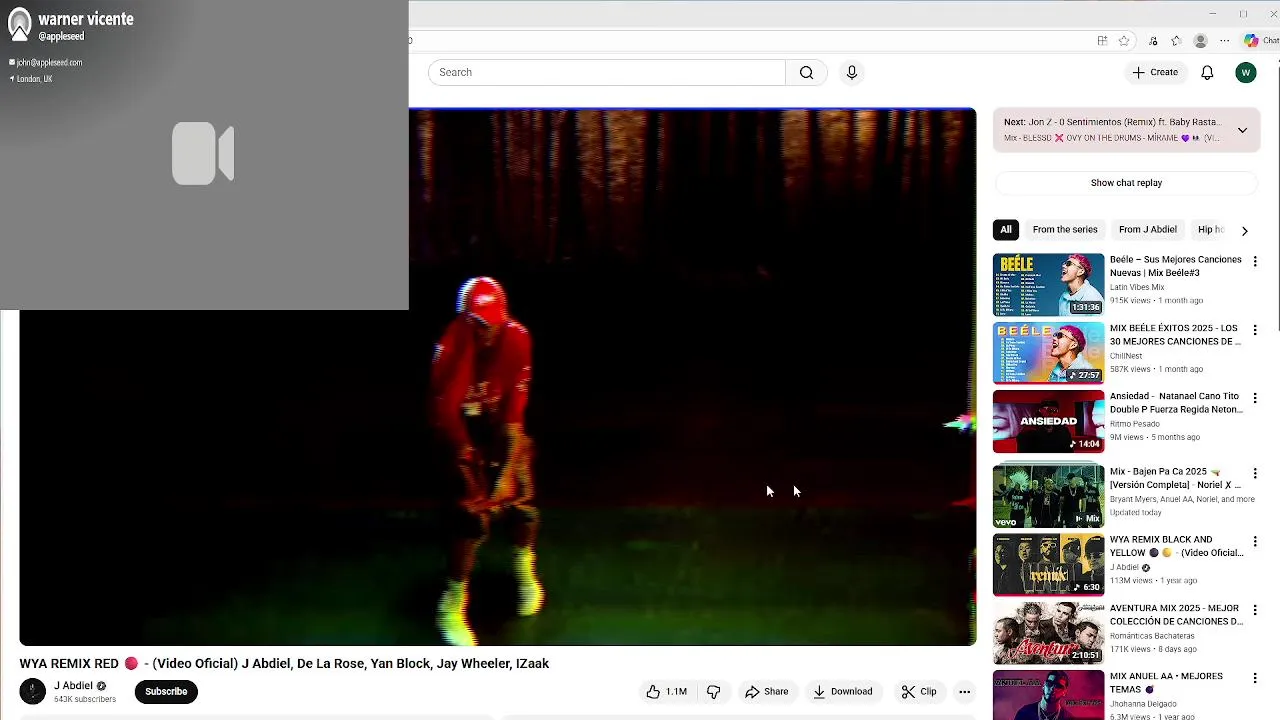This screenshot has height=720, width=1280.
Task: Open J Abdiel channel avatar
Action: [x=32, y=691]
